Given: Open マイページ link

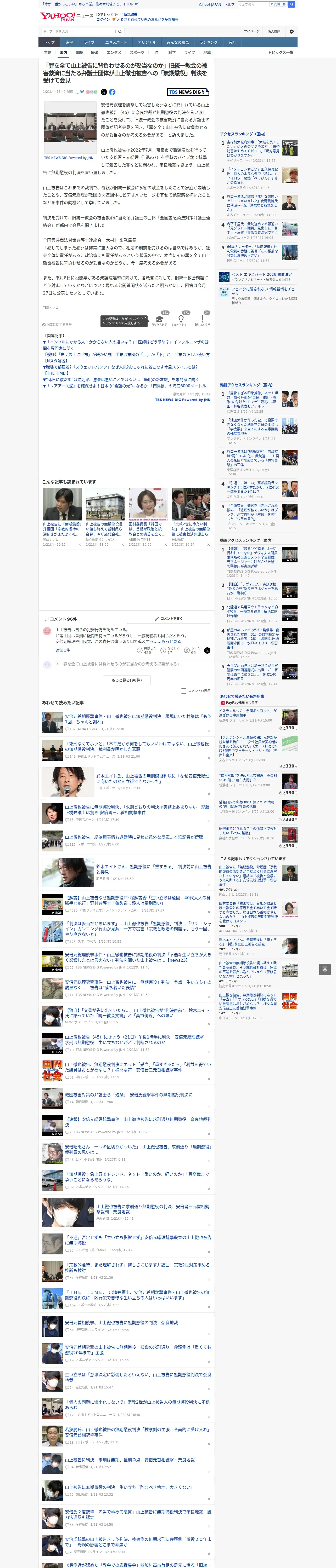Looking at the screenshot, I should click(252, 32).
